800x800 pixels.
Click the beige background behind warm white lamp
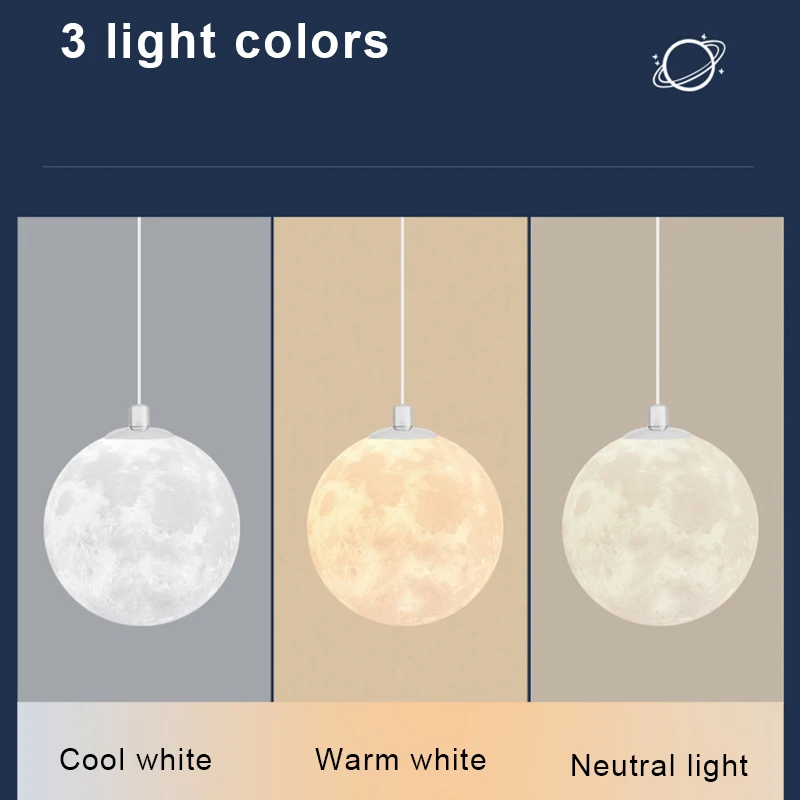(x=320, y=300)
